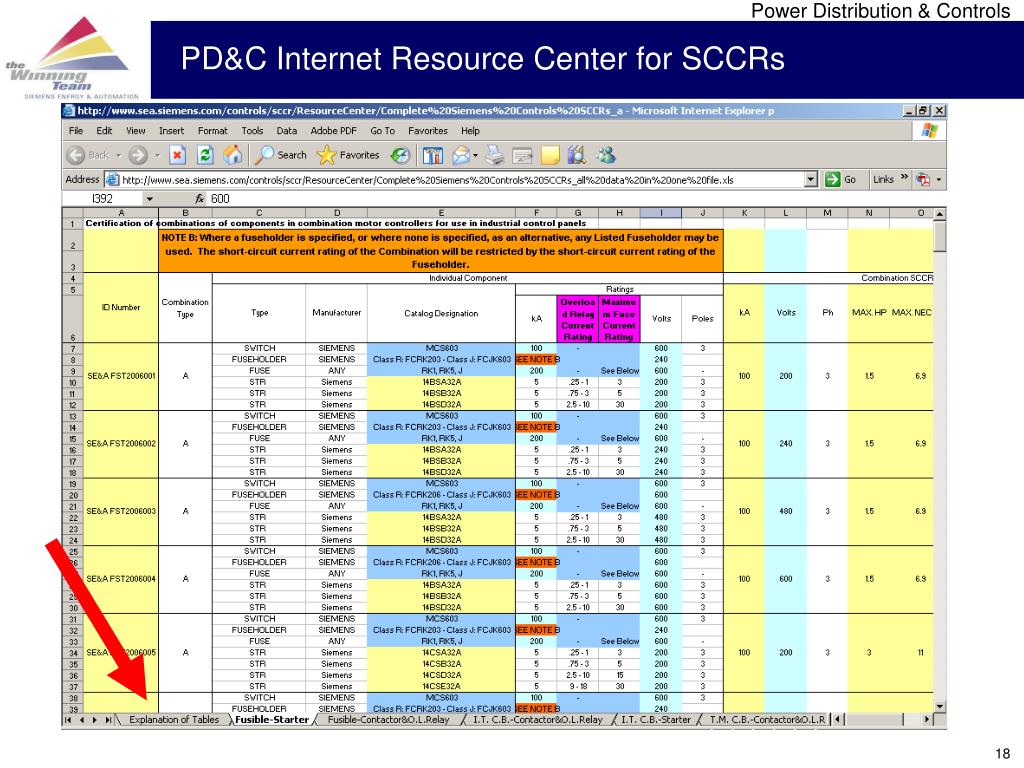The height and width of the screenshot is (768, 1024).
Task: Click the Back navigation arrow
Action: tap(76, 155)
